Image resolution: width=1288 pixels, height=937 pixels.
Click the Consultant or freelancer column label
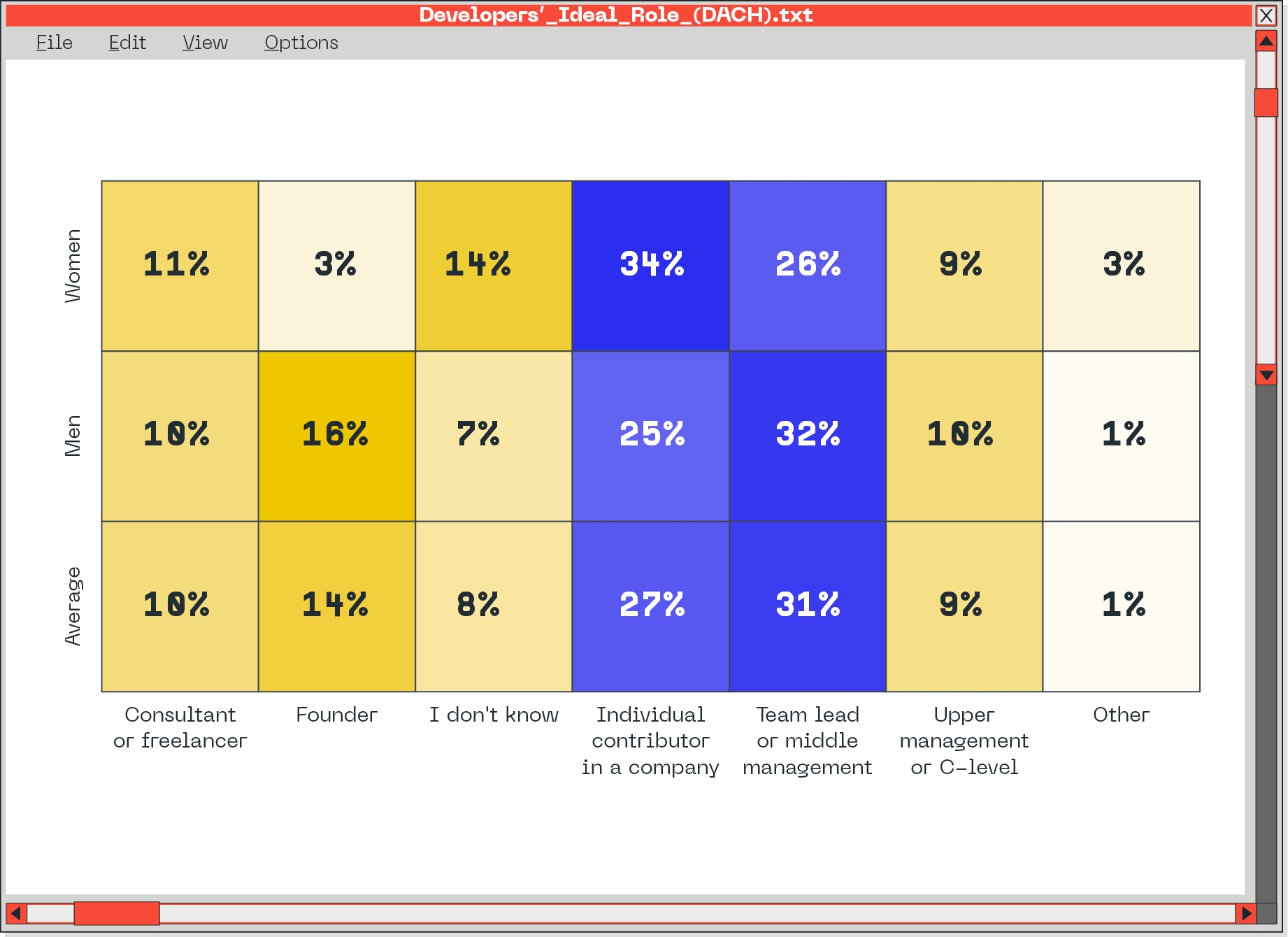pyautogui.click(x=180, y=727)
